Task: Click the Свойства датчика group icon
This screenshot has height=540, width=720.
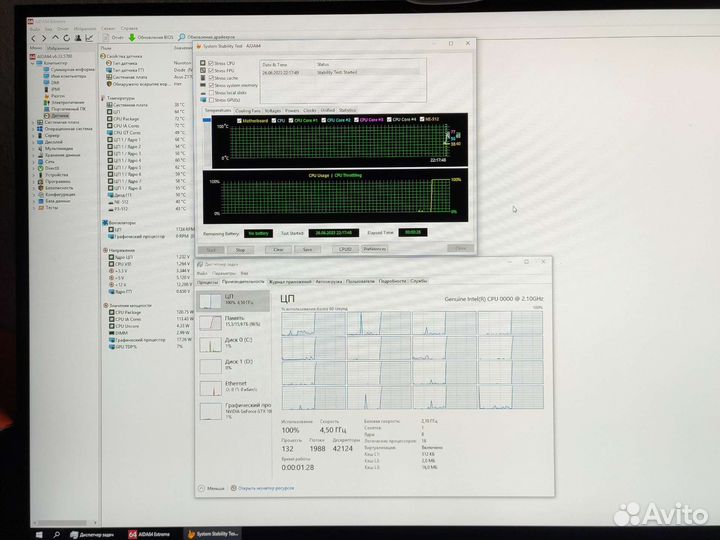Action: [103, 56]
